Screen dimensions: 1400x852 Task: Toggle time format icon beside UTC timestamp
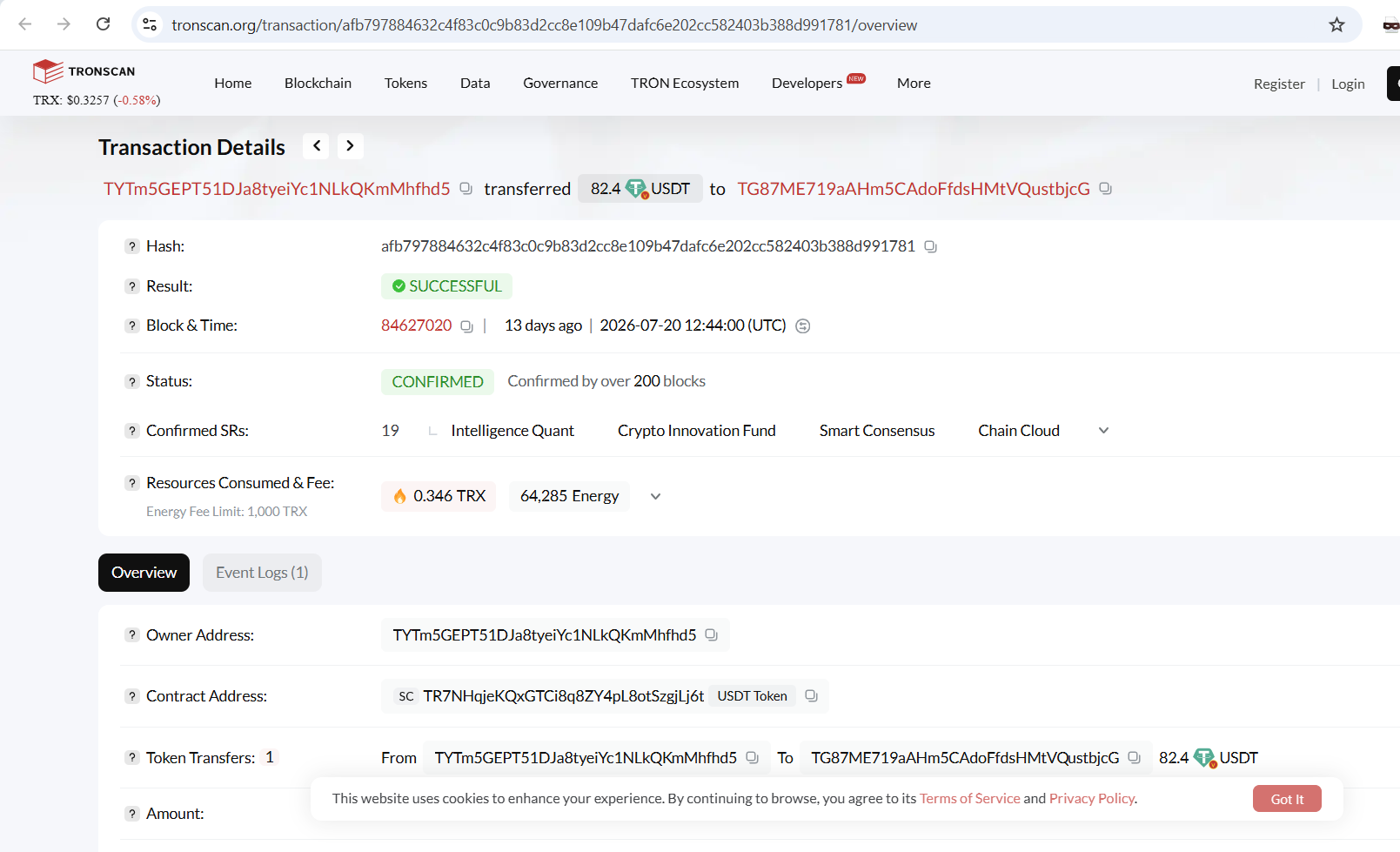803,325
